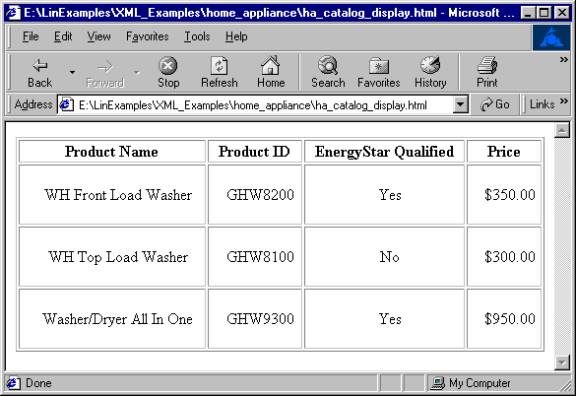The image size is (576, 396).
Task: Click the Links toolbar label
Action: (542, 105)
